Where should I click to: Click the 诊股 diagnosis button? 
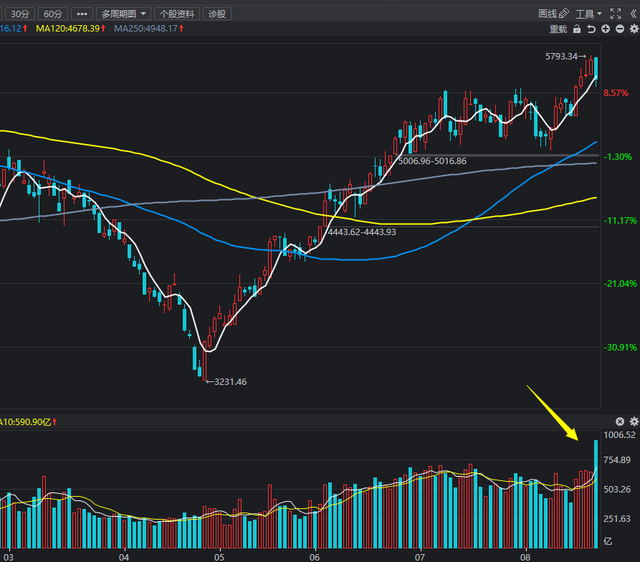[x=216, y=14]
